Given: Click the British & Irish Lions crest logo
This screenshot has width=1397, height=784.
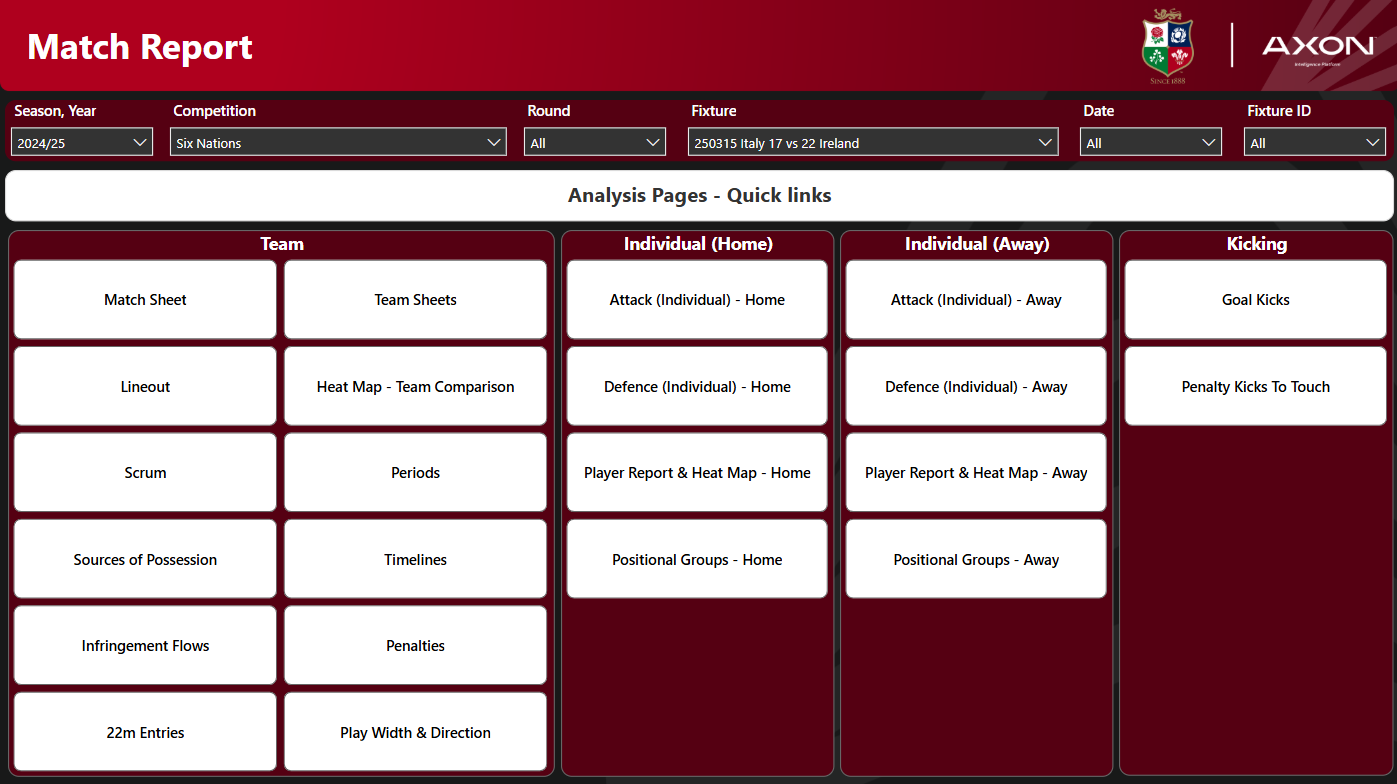Looking at the screenshot, I should tap(1166, 45).
